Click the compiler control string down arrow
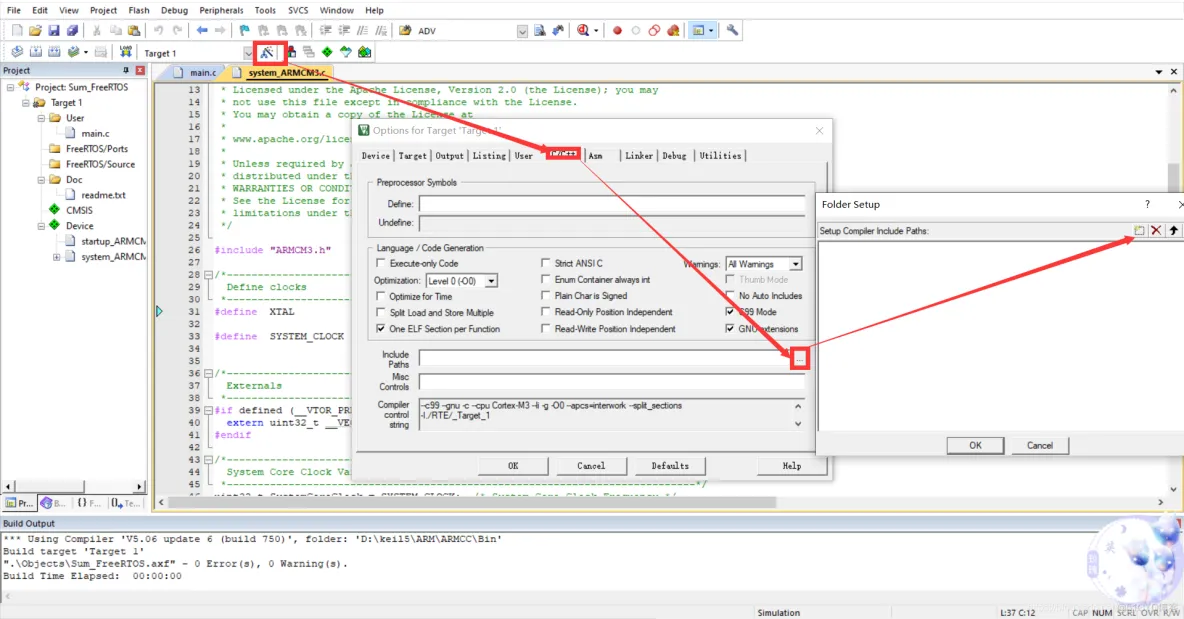Screen dimensions: 1184x619 [798, 424]
